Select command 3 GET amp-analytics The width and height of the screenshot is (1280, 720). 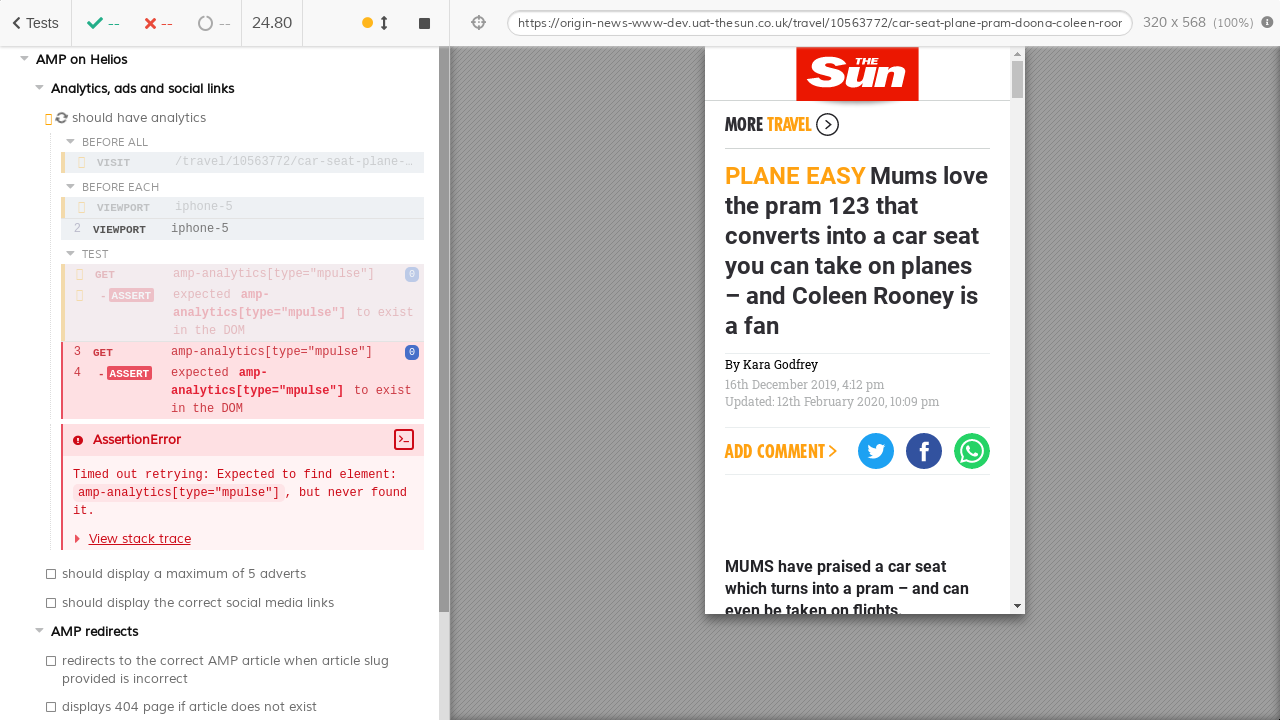[x=243, y=352]
